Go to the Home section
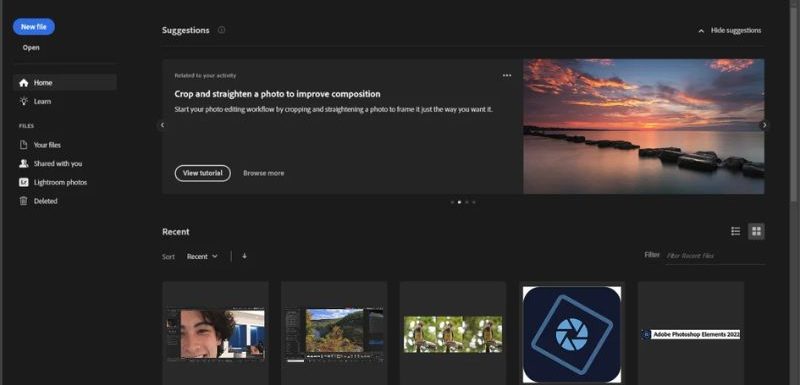 (65, 83)
